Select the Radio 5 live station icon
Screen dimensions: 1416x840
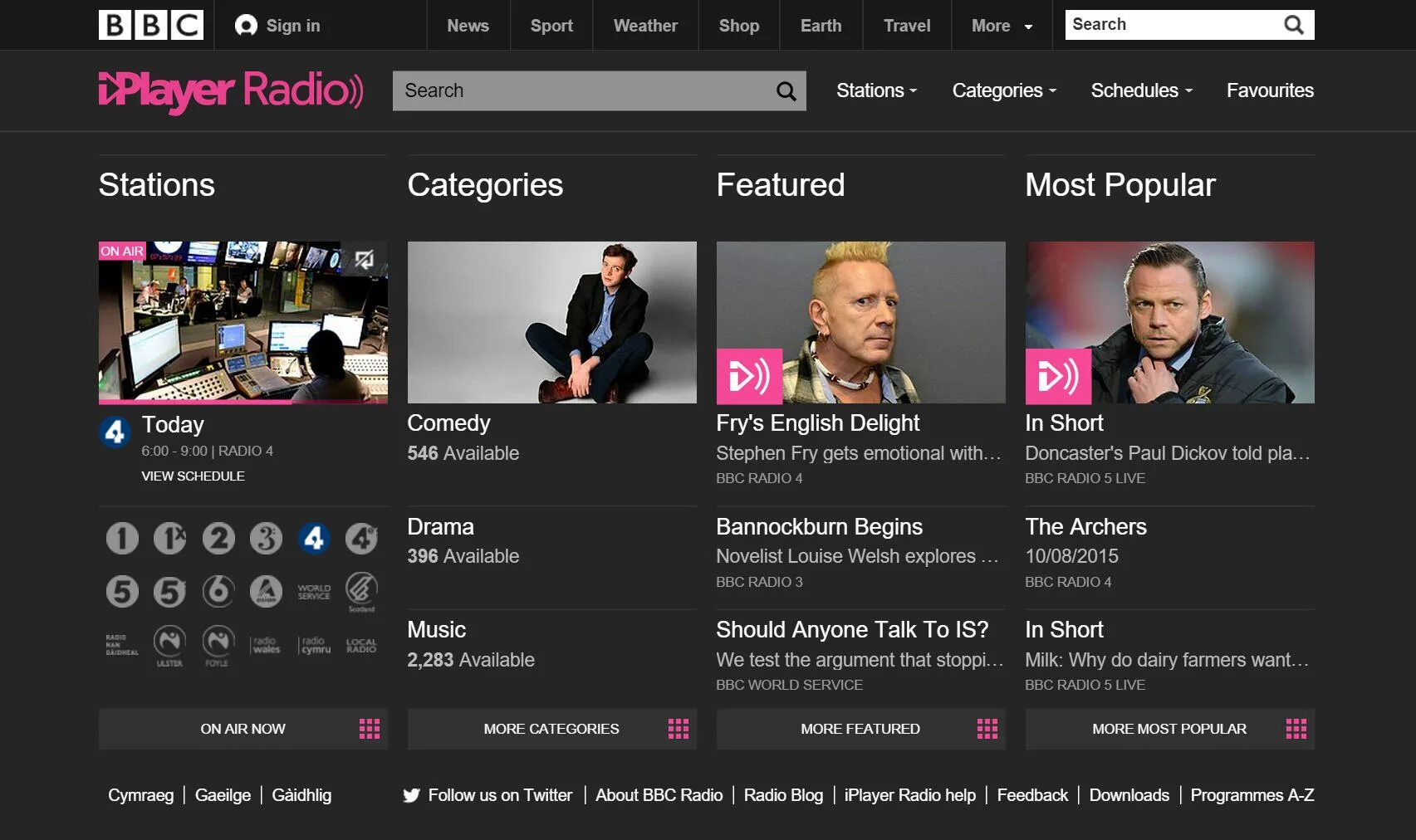(x=122, y=592)
